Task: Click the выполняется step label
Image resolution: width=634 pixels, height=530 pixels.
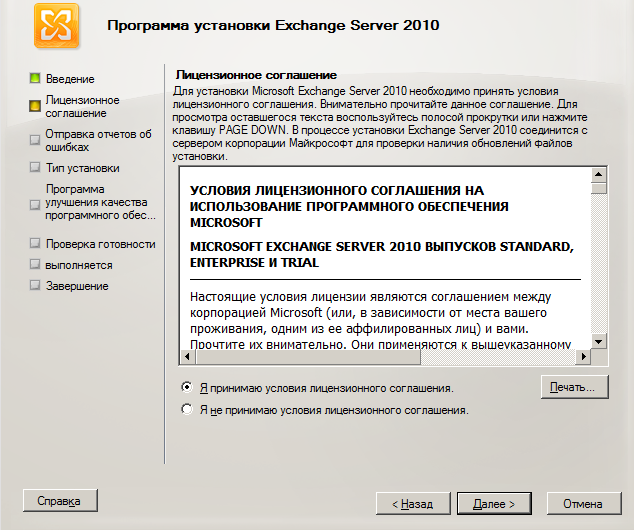Action: click(x=79, y=265)
